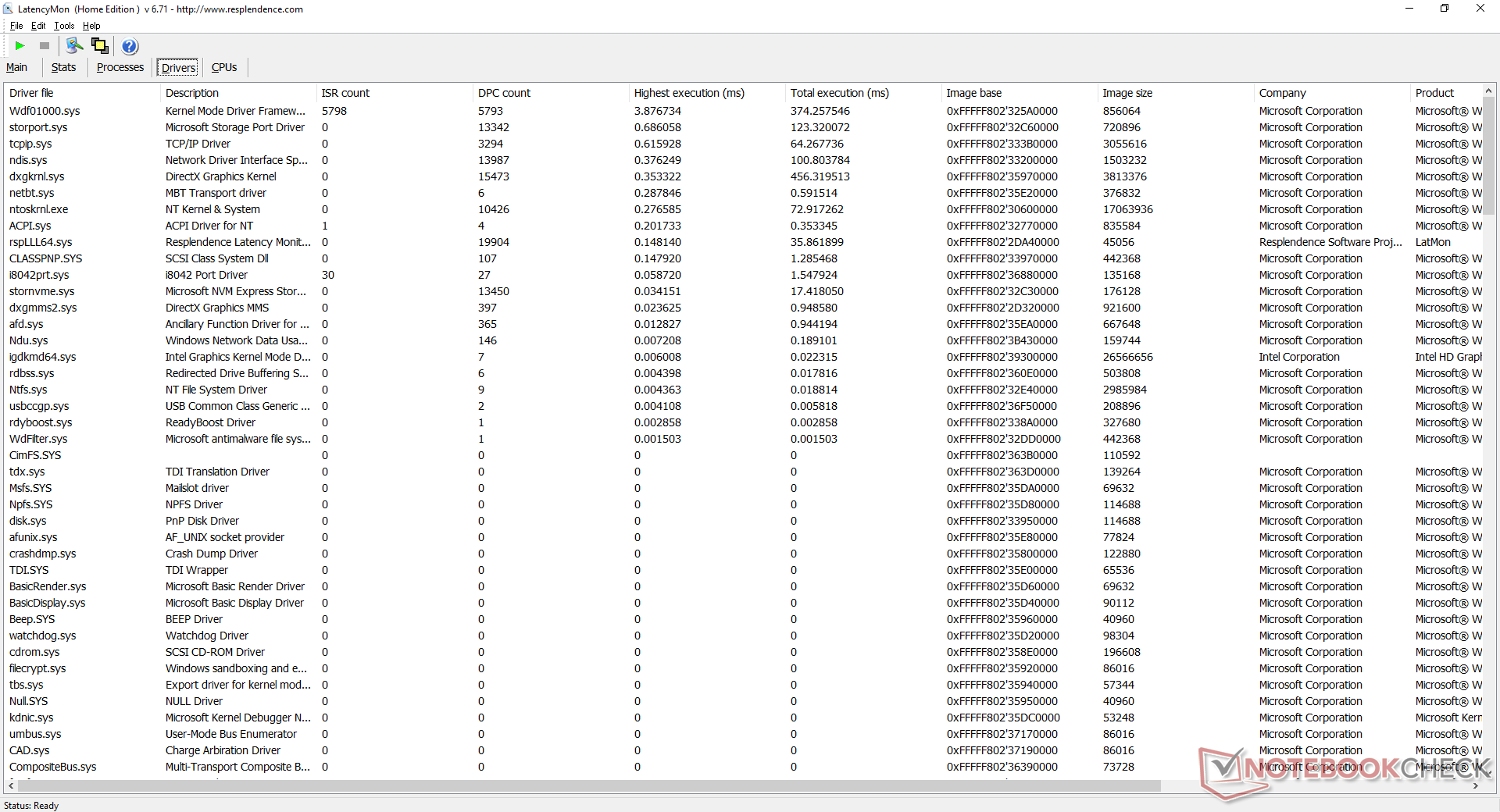
Task: Click the vertical scrollbar thumb
Action: (1488, 156)
